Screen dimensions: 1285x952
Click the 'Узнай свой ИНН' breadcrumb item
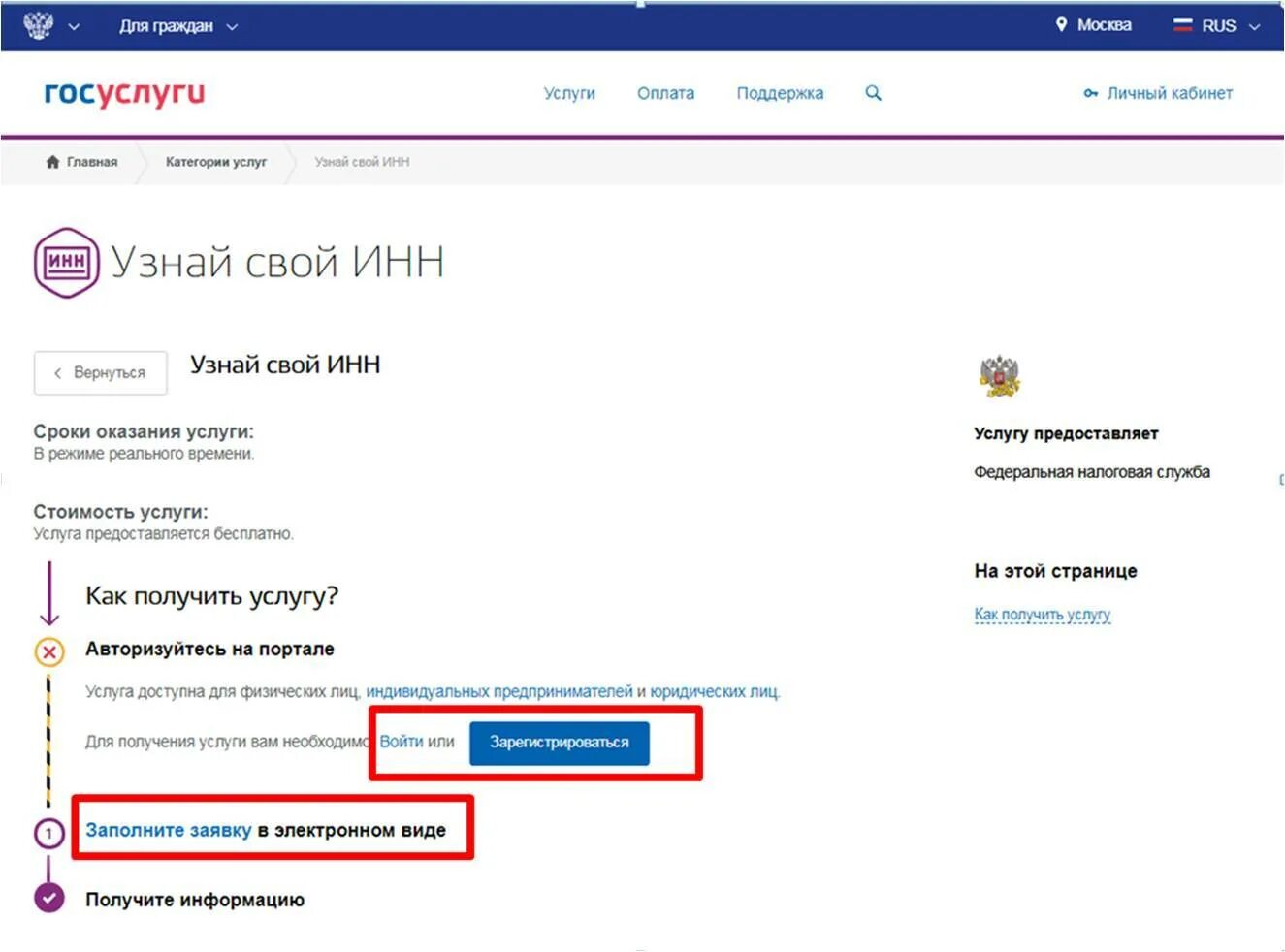(362, 162)
